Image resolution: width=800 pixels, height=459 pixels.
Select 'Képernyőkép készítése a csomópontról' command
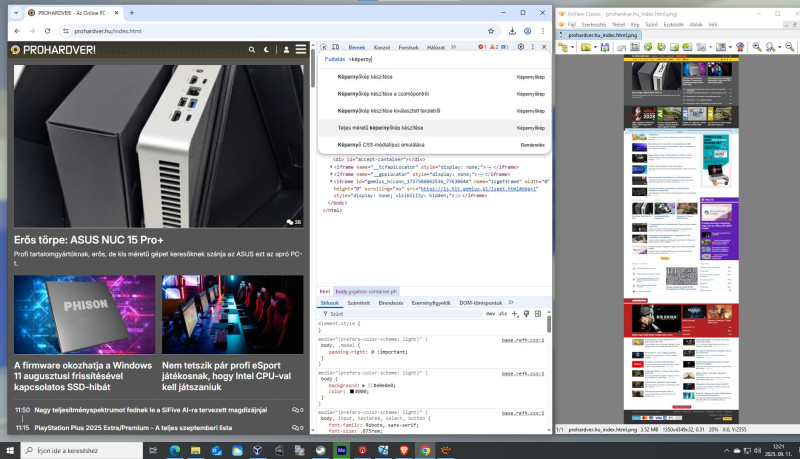pyautogui.click(x=434, y=94)
